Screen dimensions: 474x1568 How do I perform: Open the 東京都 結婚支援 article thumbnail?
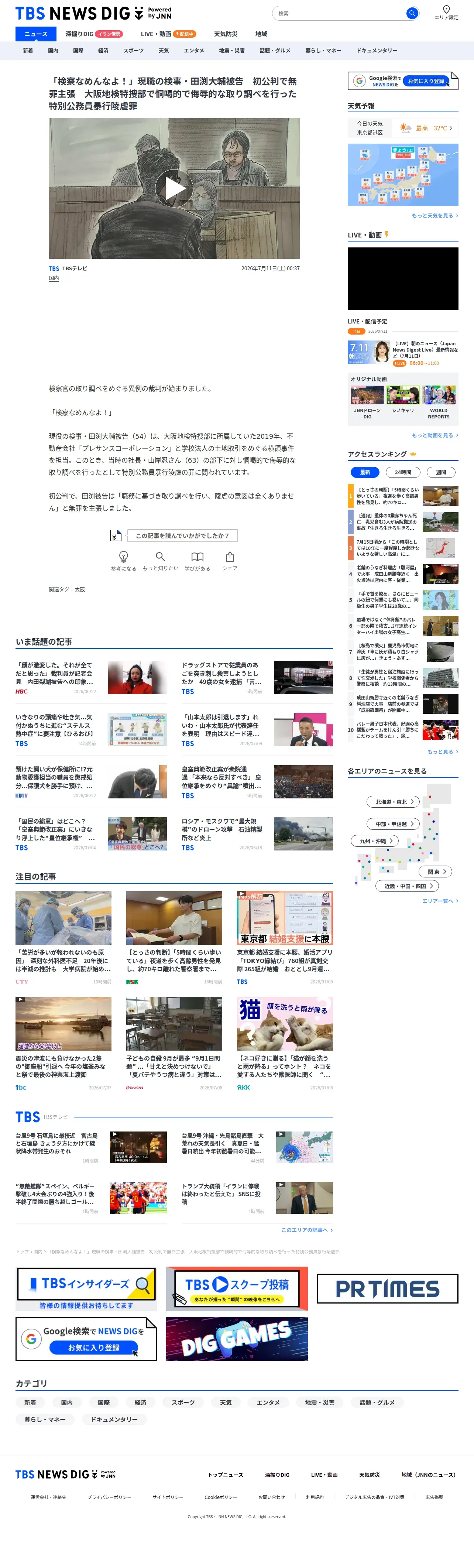pyautogui.click(x=285, y=918)
